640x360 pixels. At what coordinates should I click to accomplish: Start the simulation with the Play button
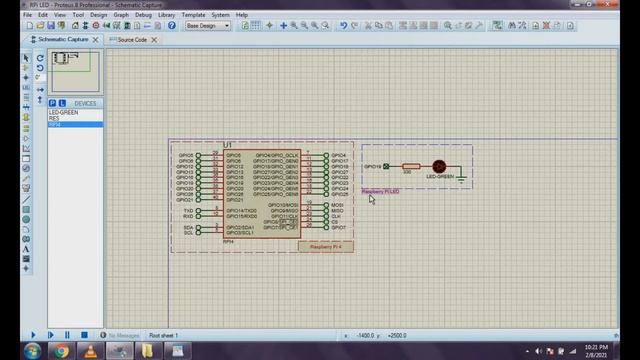[33, 335]
